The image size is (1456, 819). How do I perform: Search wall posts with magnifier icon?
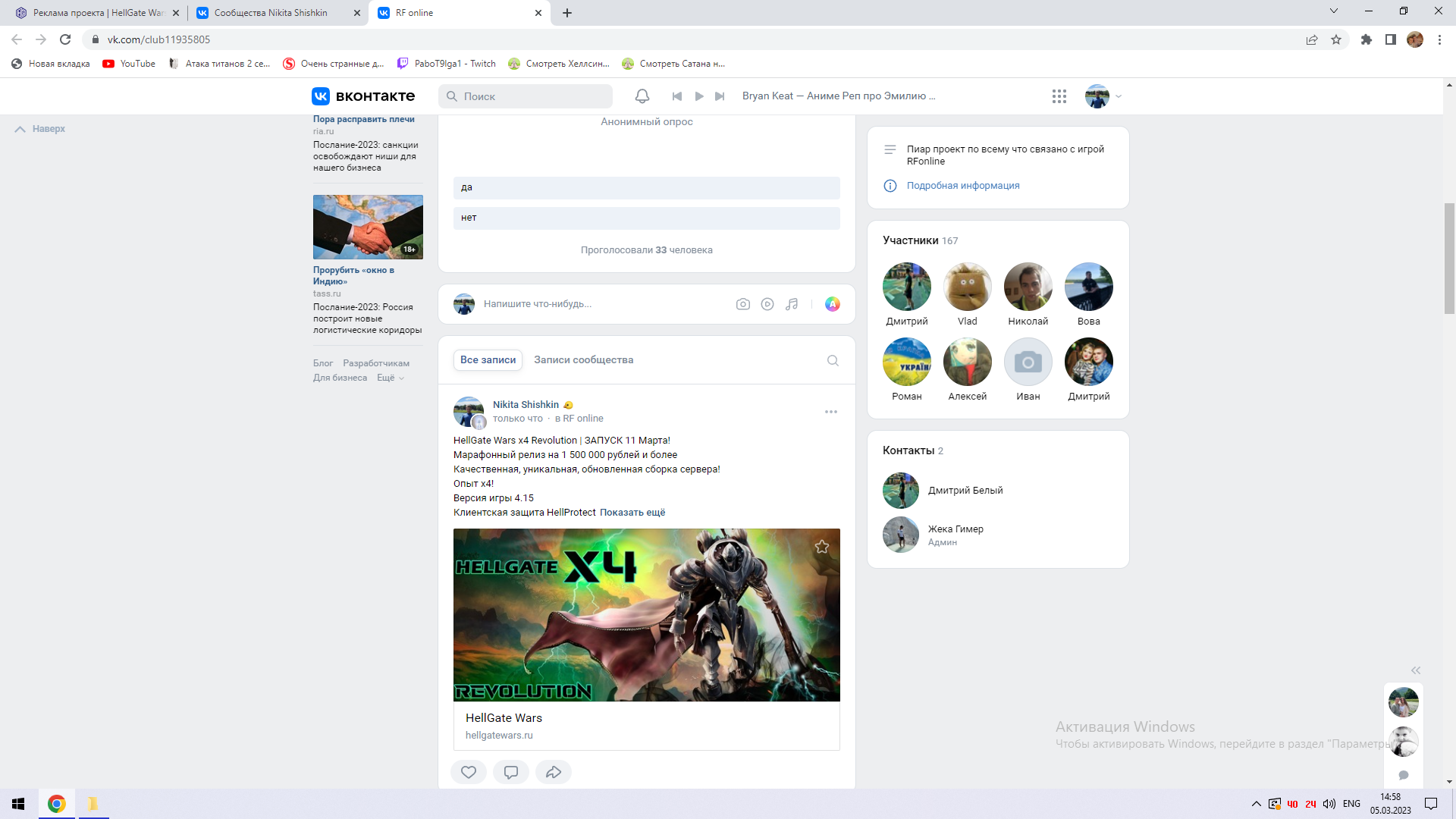point(833,360)
